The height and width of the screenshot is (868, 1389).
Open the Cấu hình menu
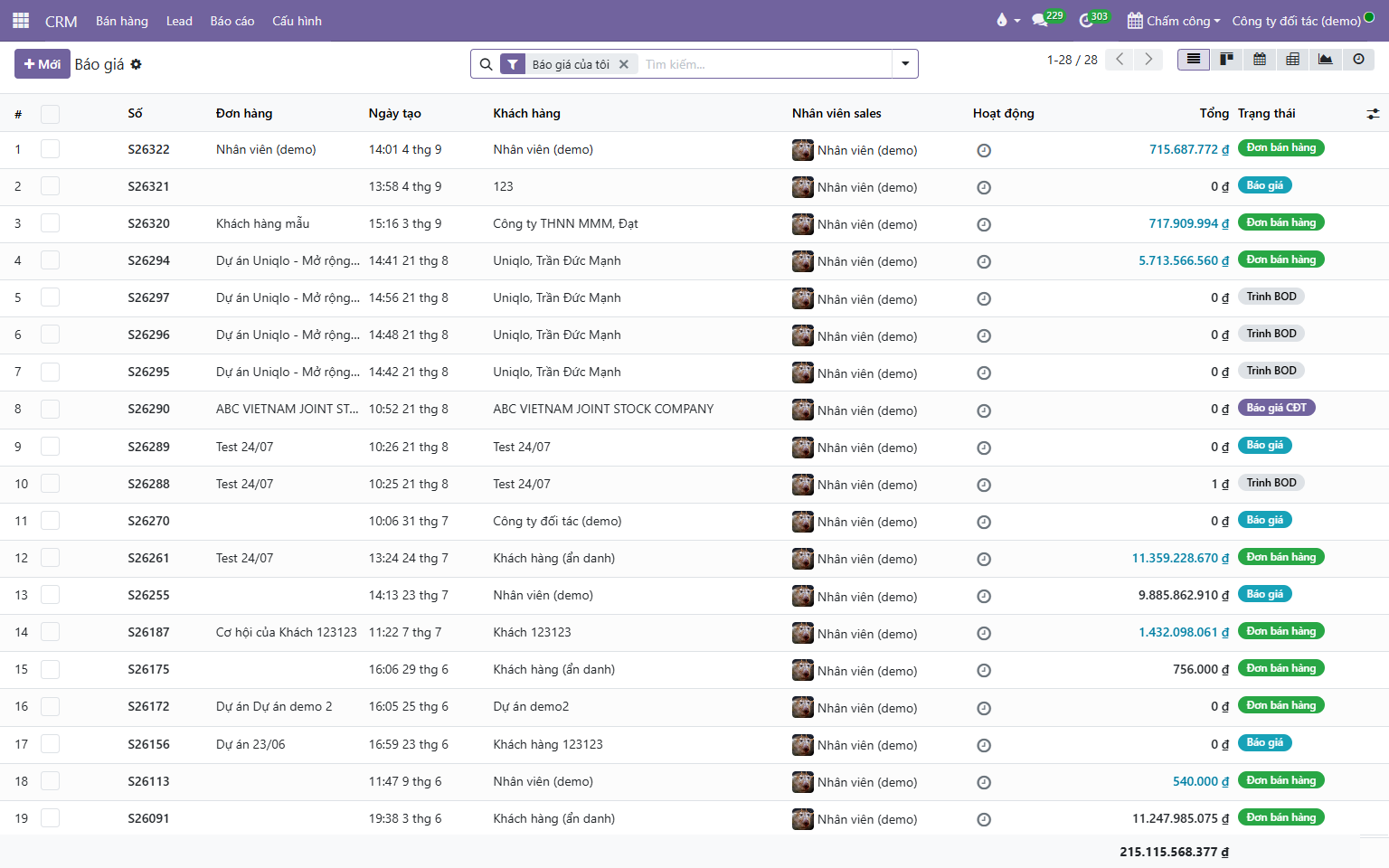(297, 21)
